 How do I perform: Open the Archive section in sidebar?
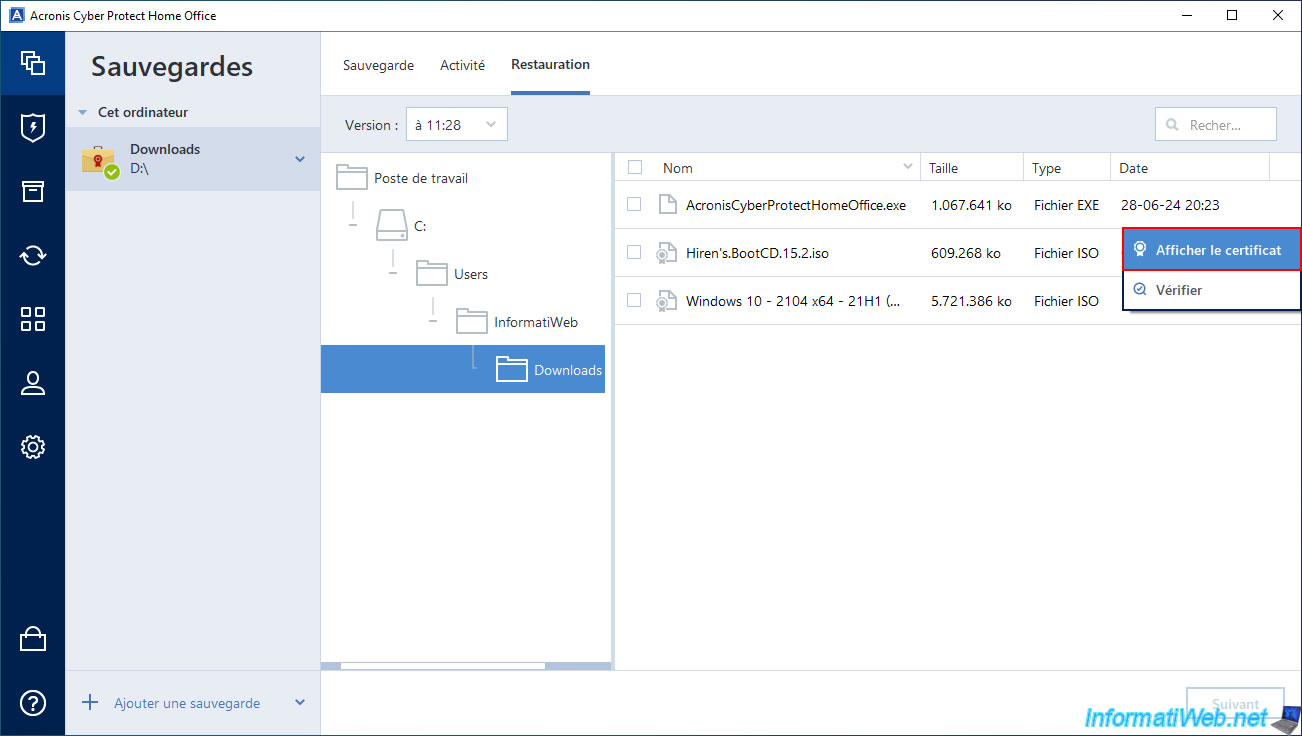click(33, 191)
